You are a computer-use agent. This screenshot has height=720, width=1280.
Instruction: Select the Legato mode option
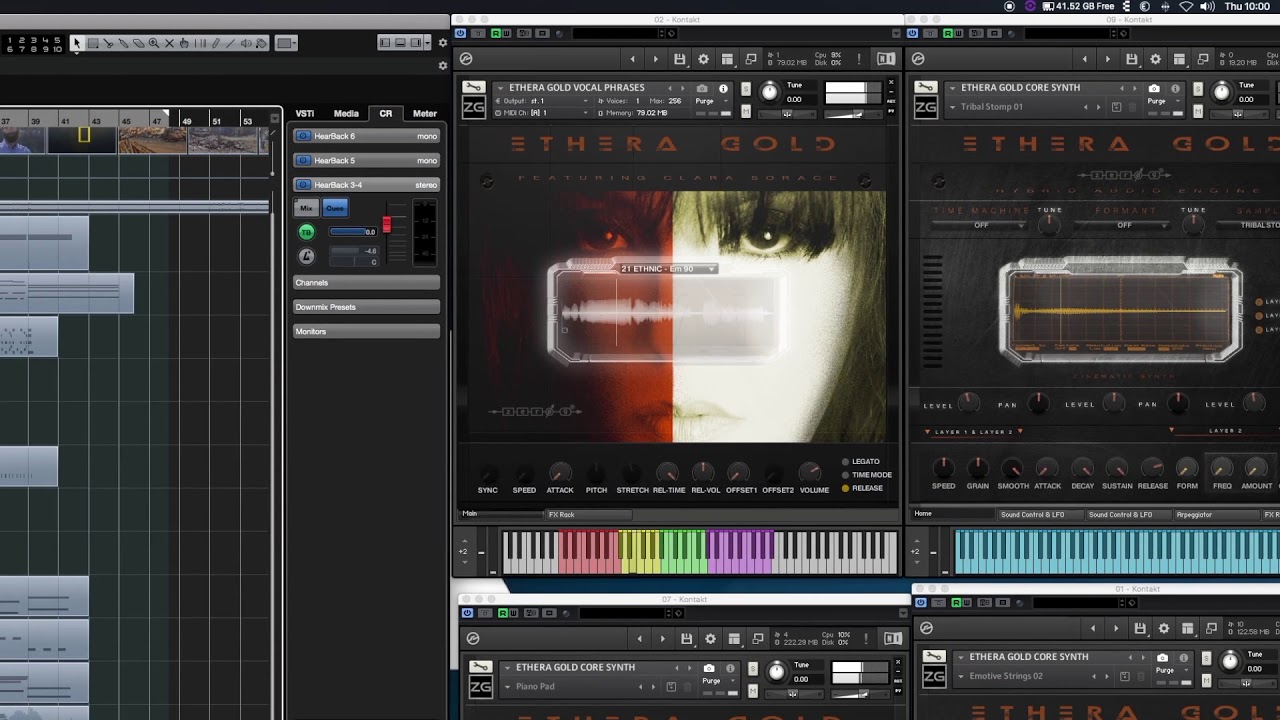(x=861, y=462)
